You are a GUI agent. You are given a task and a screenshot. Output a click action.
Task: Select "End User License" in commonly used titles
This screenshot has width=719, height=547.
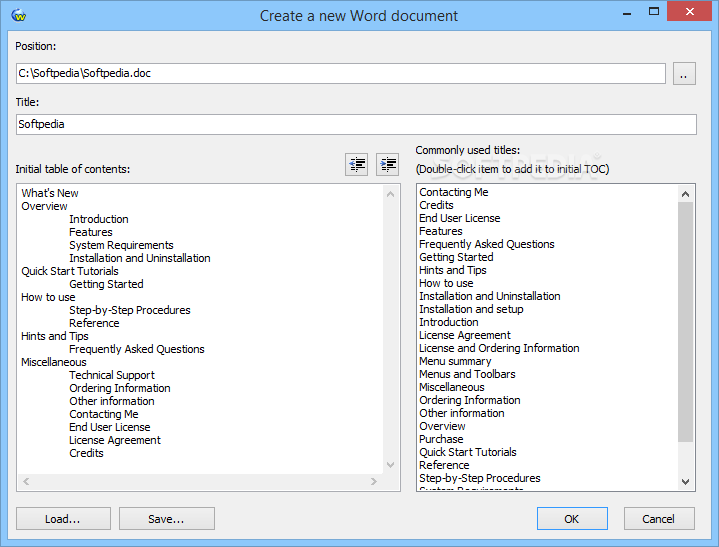(459, 218)
